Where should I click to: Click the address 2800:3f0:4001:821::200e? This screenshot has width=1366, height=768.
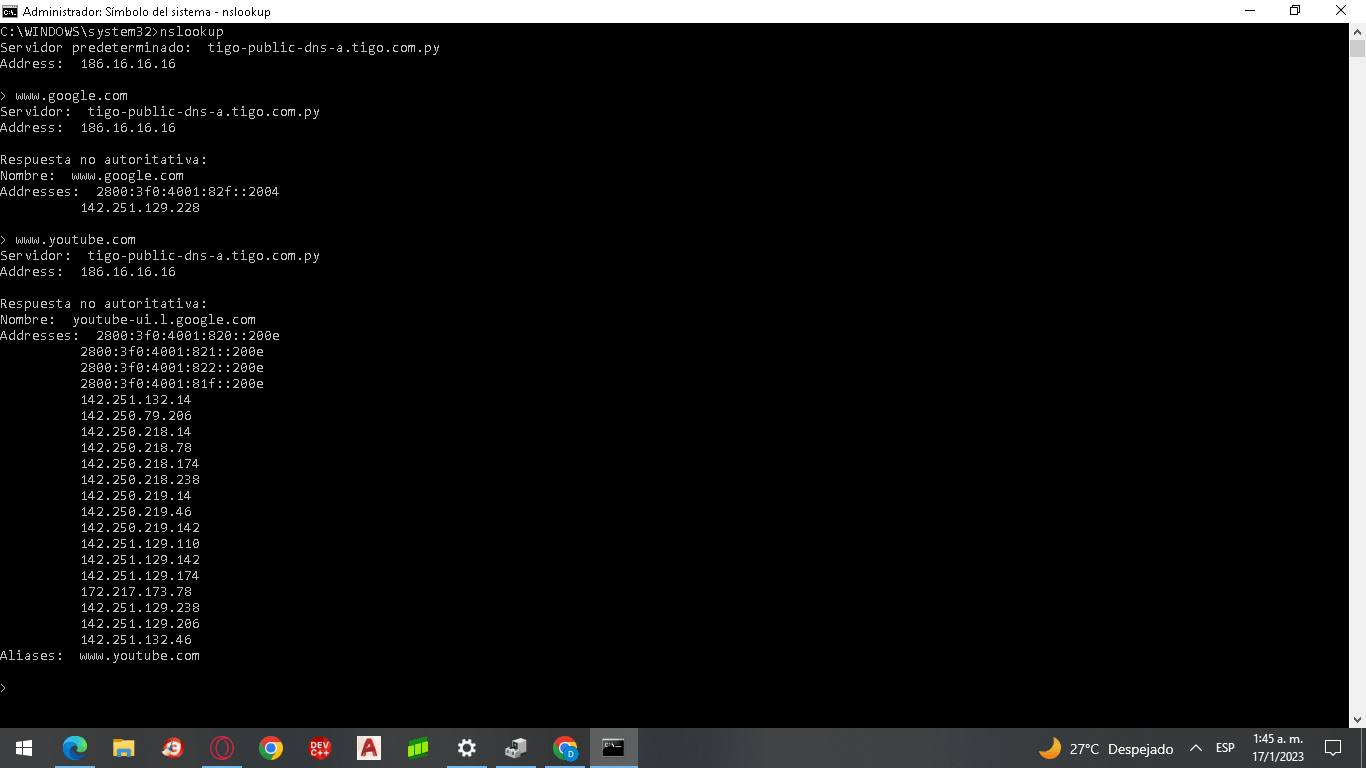tap(172, 352)
